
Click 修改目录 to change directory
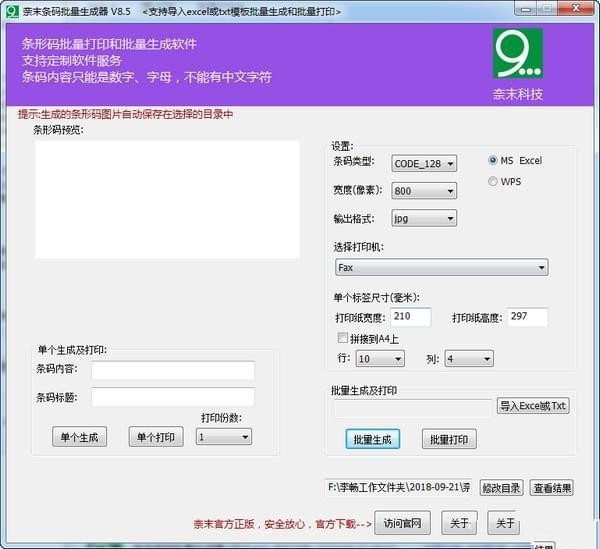click(501, 488)
